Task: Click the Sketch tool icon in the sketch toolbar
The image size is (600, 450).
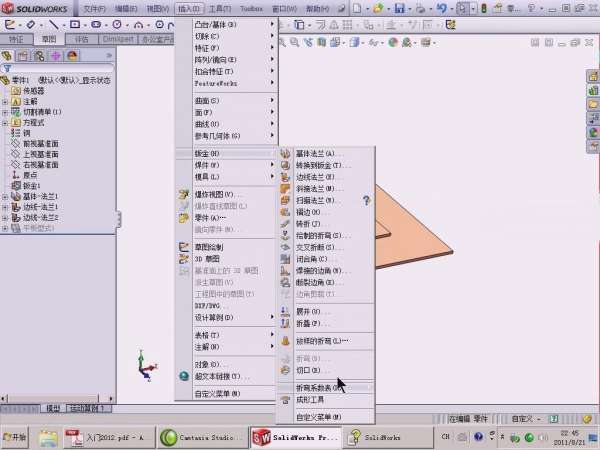Action: (10, 25)
